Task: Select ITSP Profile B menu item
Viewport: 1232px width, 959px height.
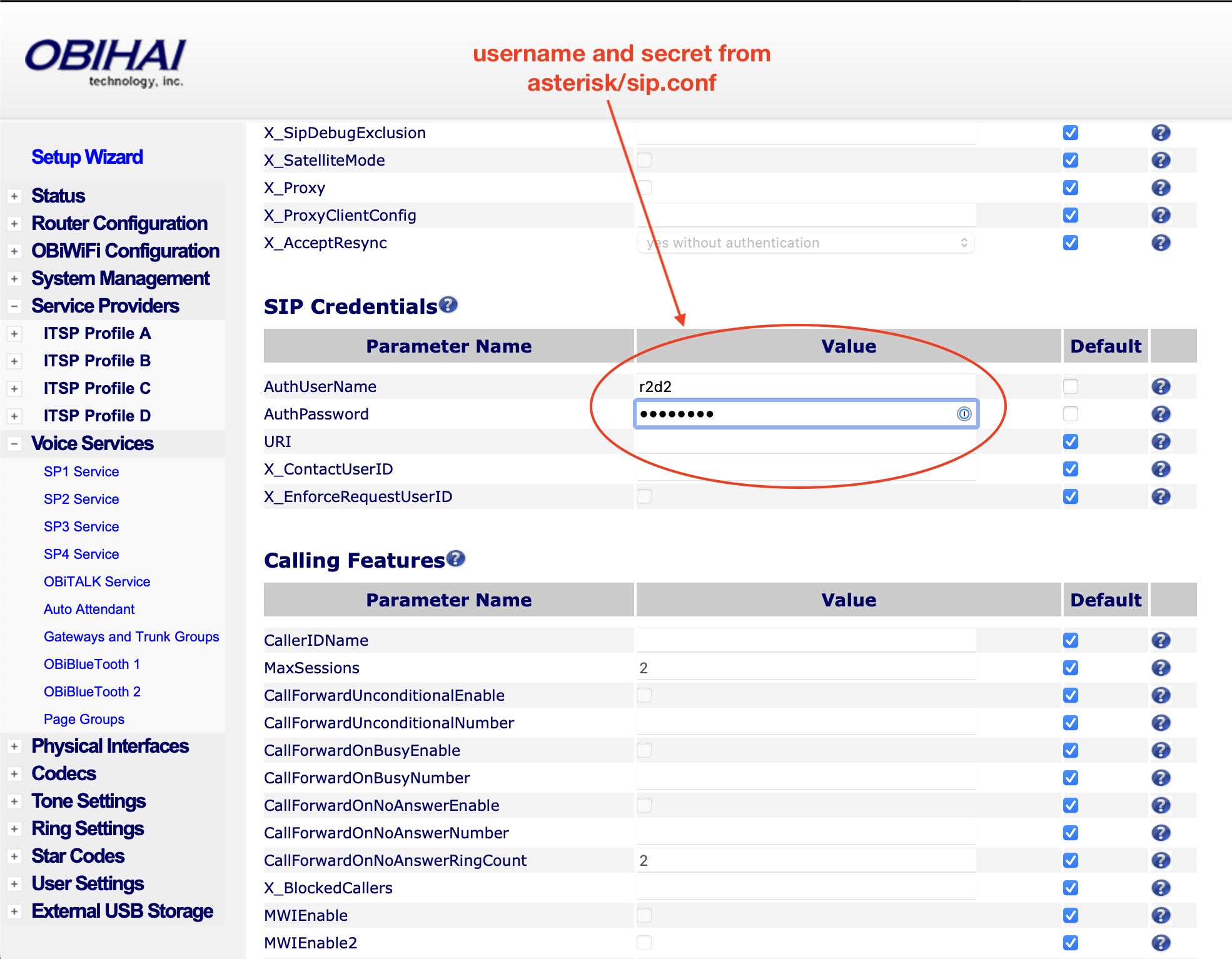Action: (x=97, y=361)
